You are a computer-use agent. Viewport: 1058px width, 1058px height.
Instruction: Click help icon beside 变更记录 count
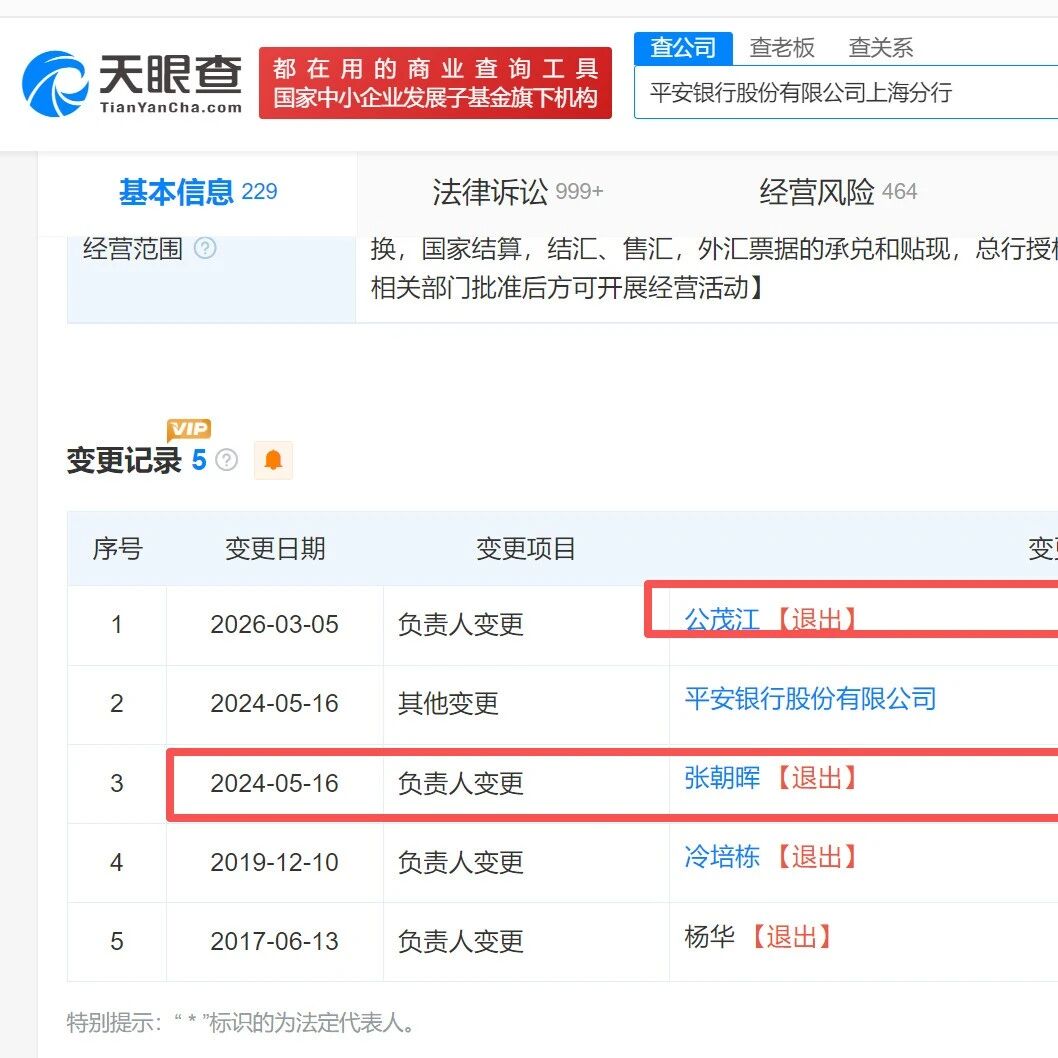click(x=227, y=460)
